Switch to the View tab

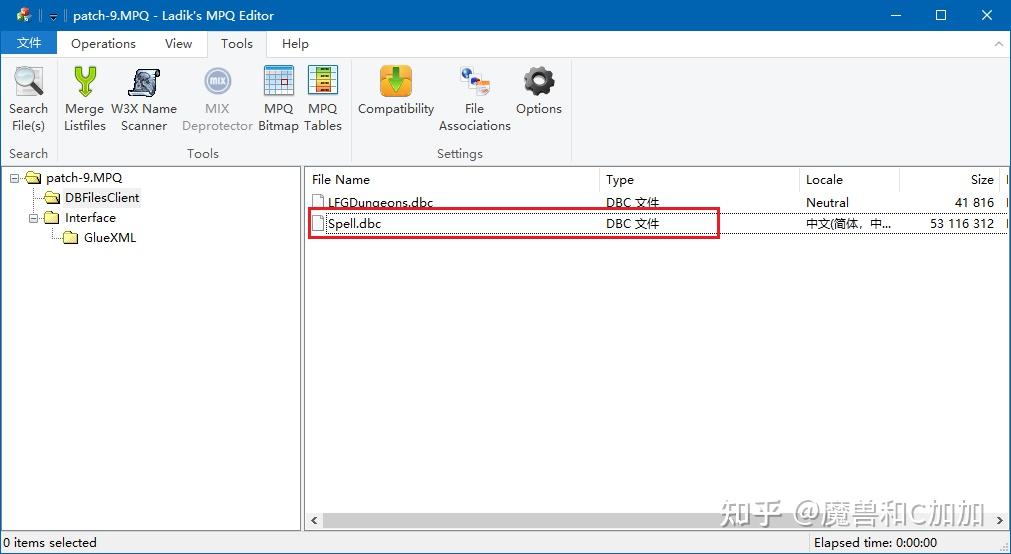[x=178, y=43]
